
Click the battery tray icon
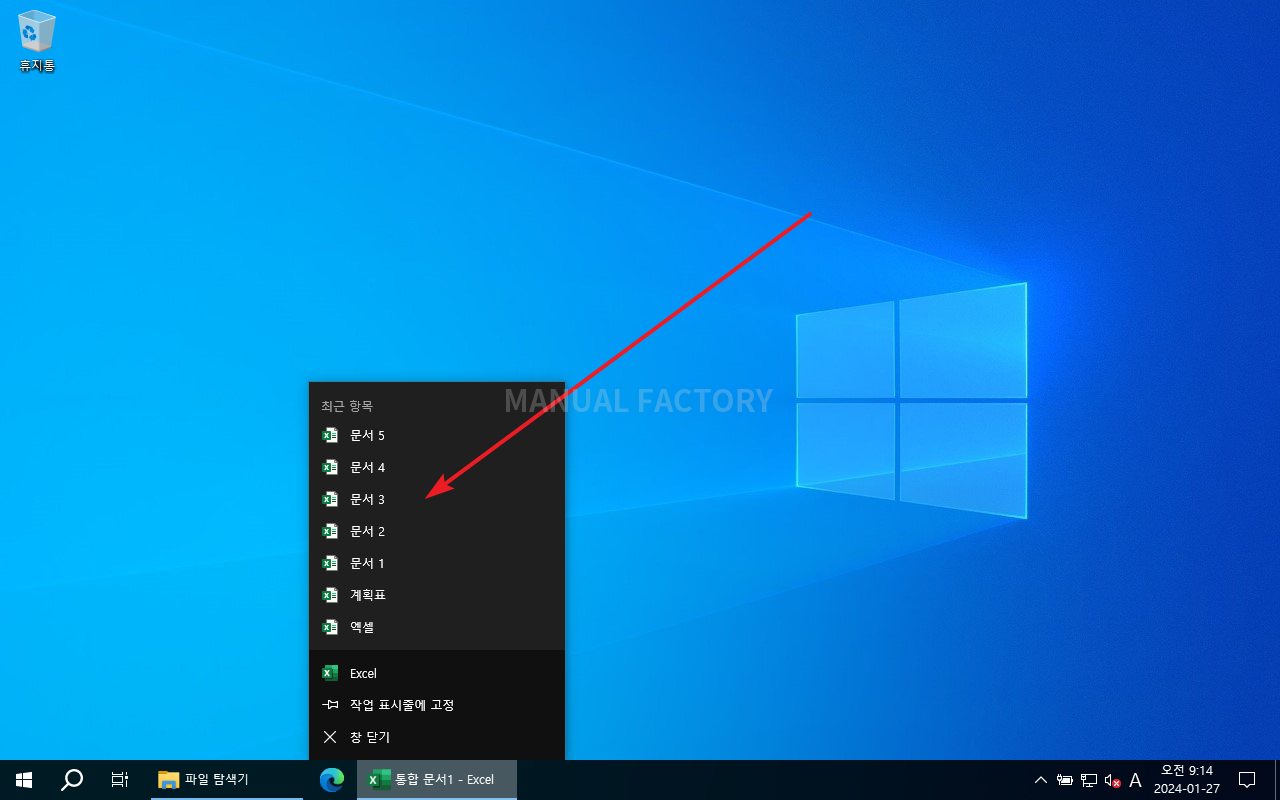pyautogui.click(x=1065, y=780)
